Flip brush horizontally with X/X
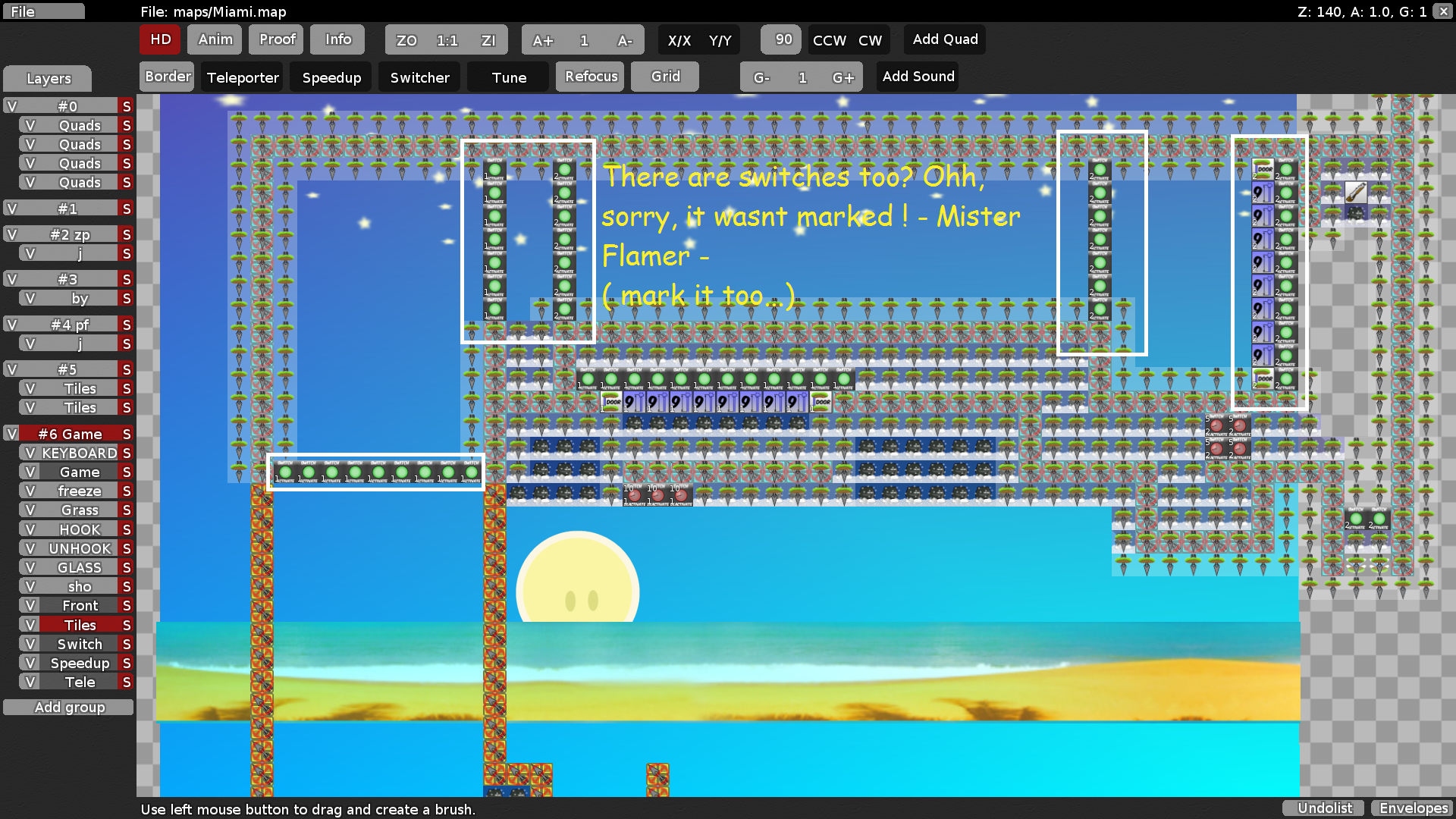The height and width of the screenshot is (819, 1456). 679,40
